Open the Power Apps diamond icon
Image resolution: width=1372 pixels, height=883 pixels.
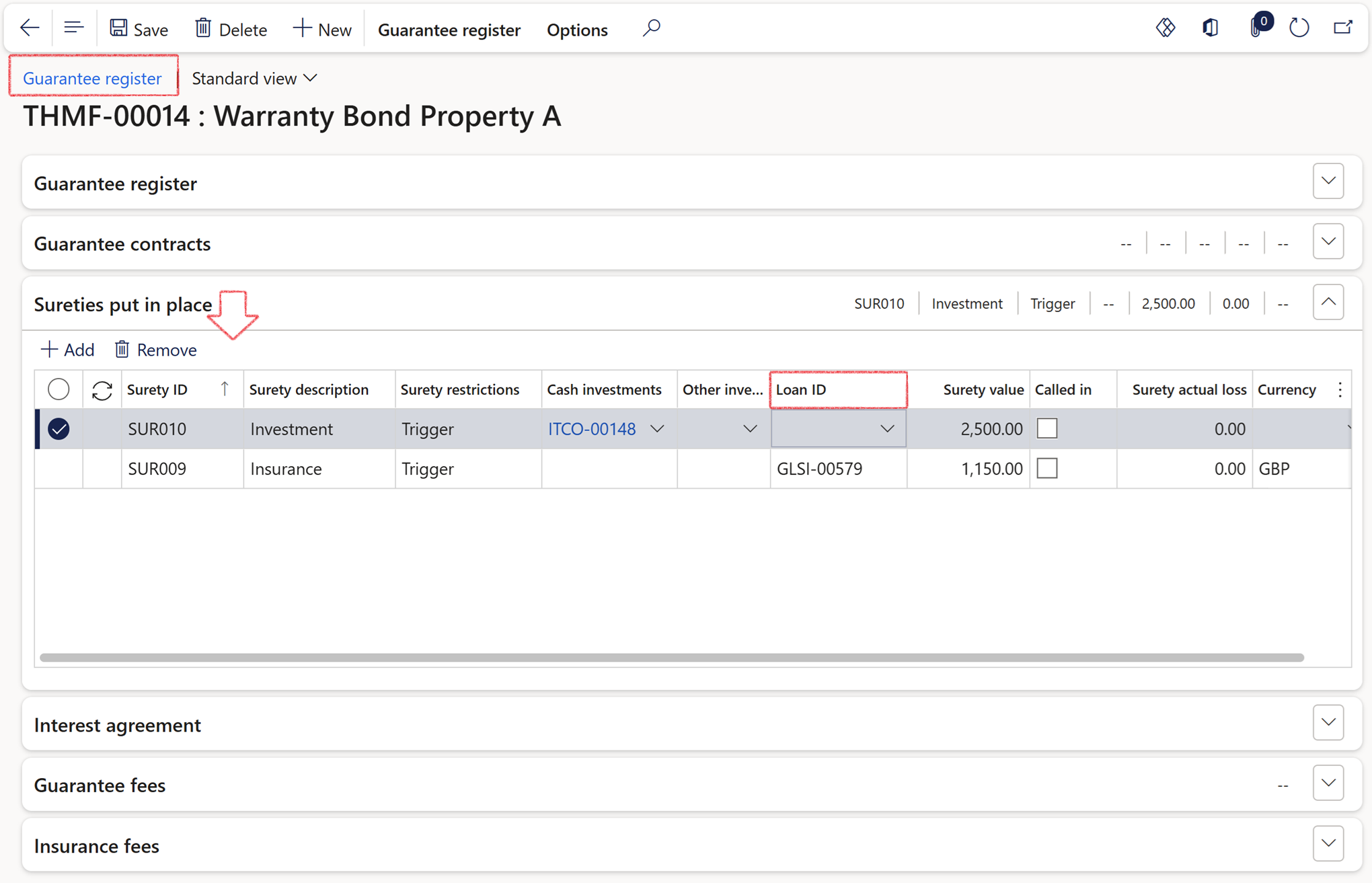click(1165, 28)
